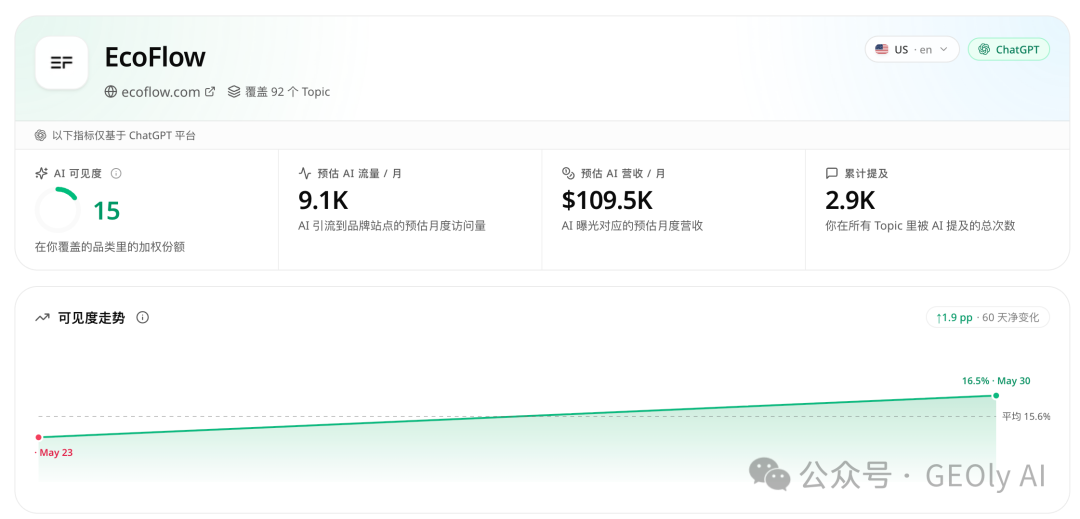Click the 16.5% · May 30 label
This screenshot has width=1080, height=519.
[996, 381]
